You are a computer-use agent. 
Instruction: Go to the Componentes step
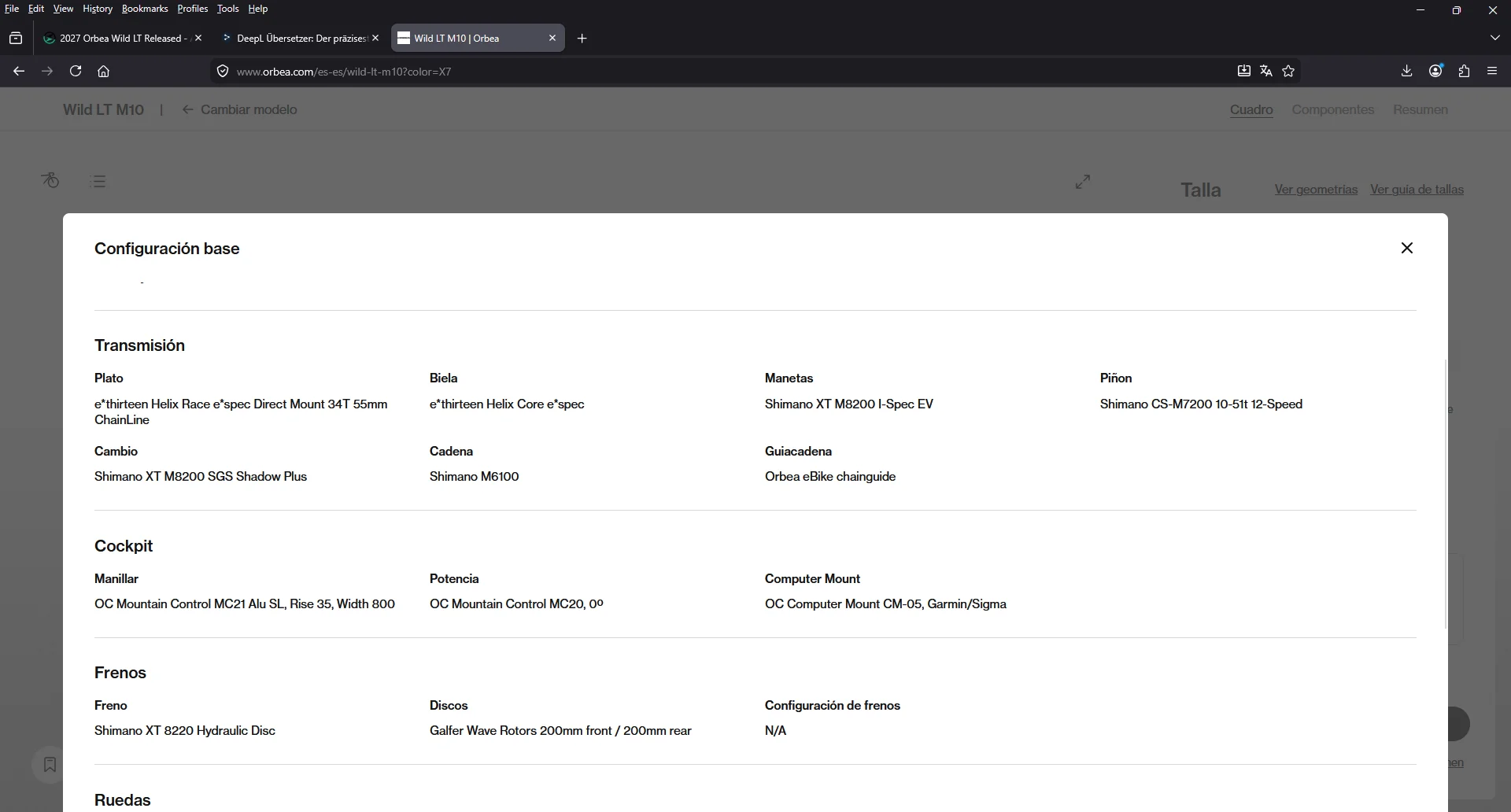pyautogui.click(x=1333, y=110)
